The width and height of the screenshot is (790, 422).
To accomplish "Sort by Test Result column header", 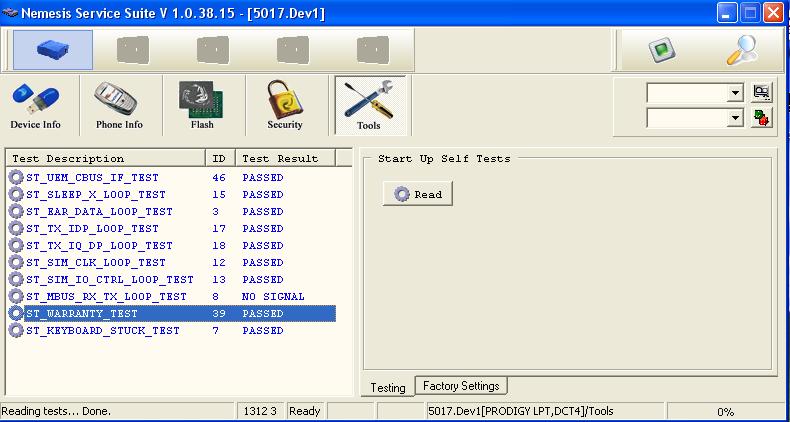I will [285, 158].
